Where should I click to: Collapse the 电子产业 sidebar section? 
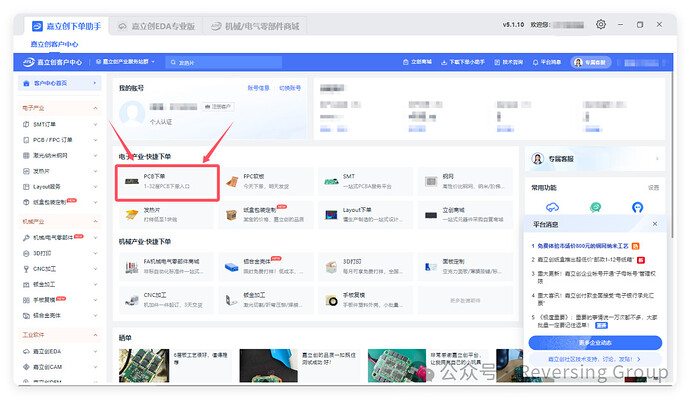click(x=95, y=108)
